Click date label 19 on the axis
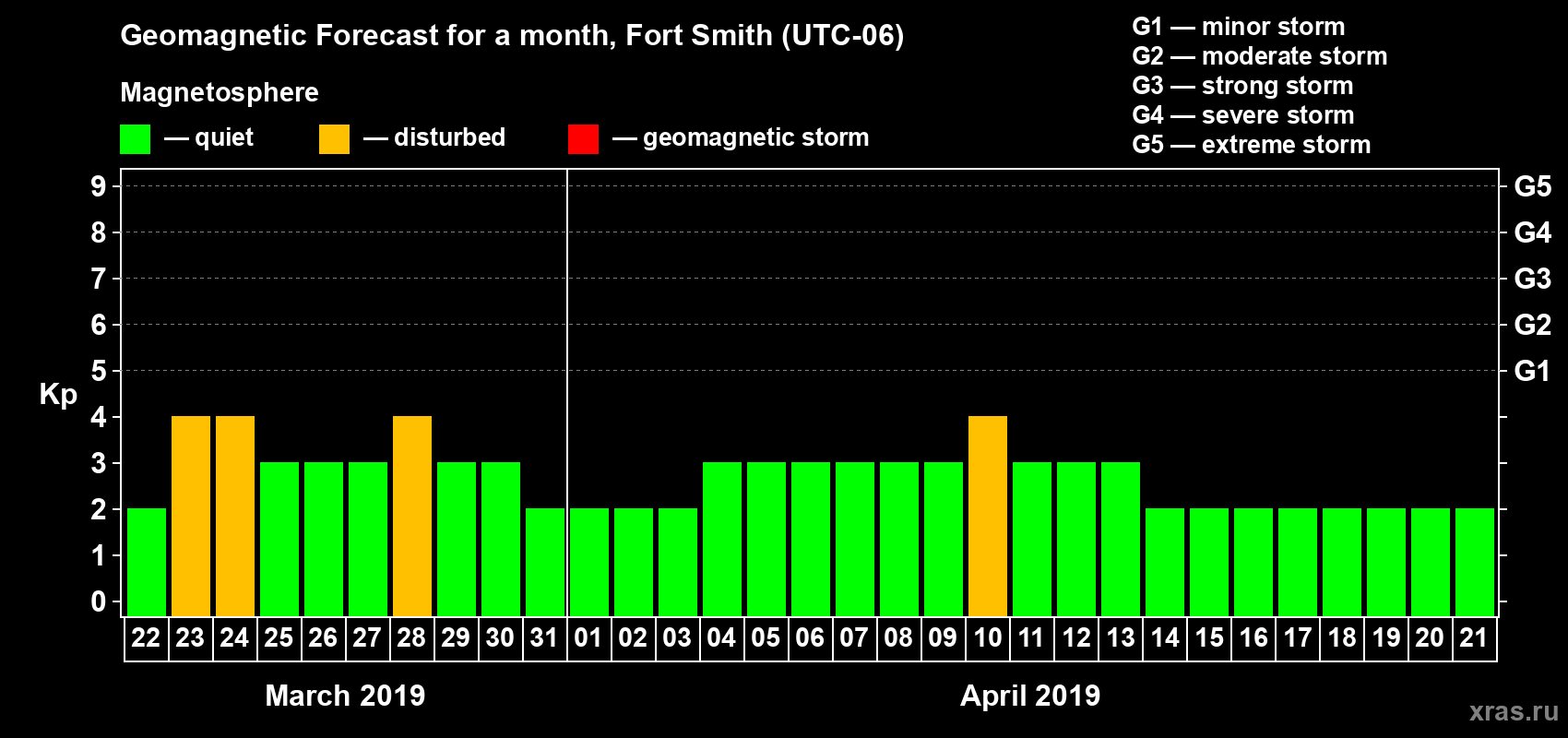1568x738 pixels. [1386, 637]
